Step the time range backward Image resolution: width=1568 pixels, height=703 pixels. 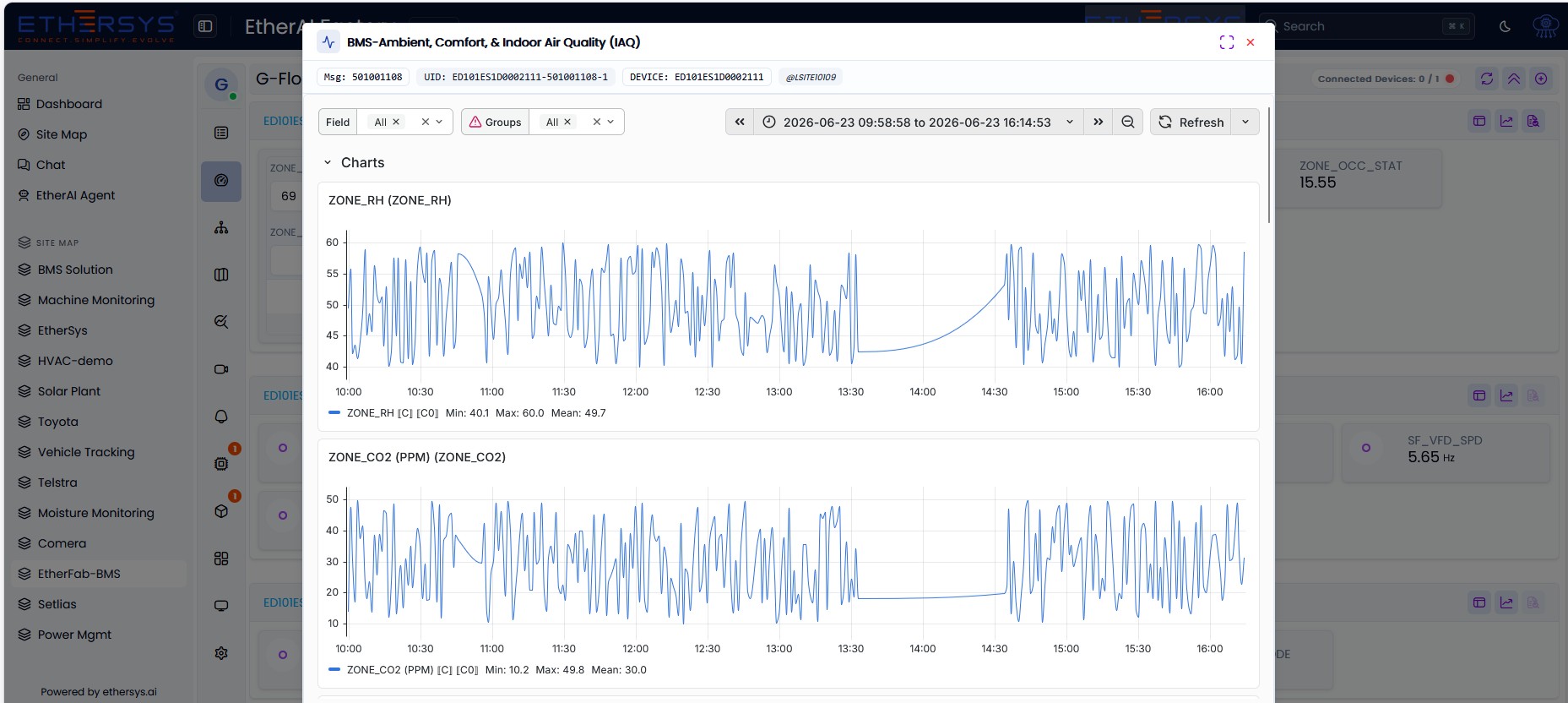pyautogui.click(x=740, y=122)
